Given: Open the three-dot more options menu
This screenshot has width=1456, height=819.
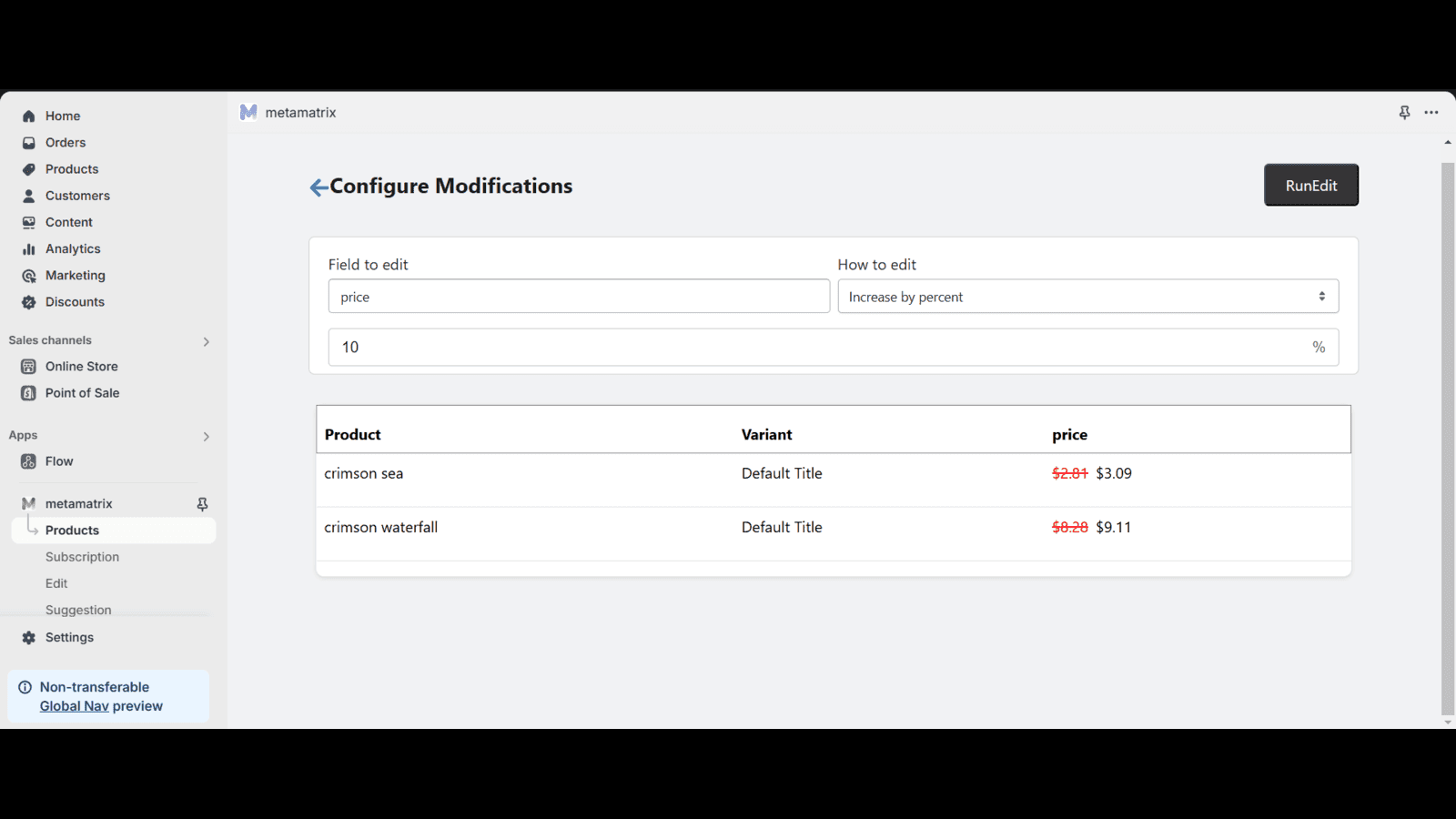Looking at the screenshot, I should tap(1431, 113).
